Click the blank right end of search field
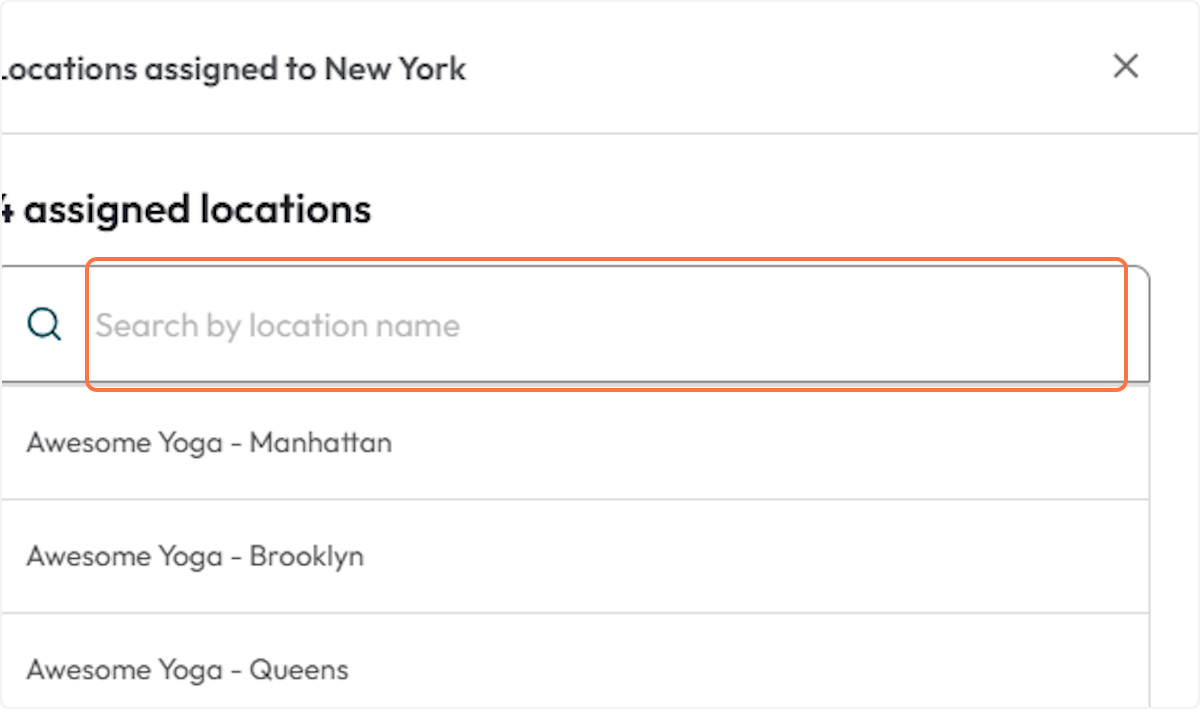 coord(1050,325)
